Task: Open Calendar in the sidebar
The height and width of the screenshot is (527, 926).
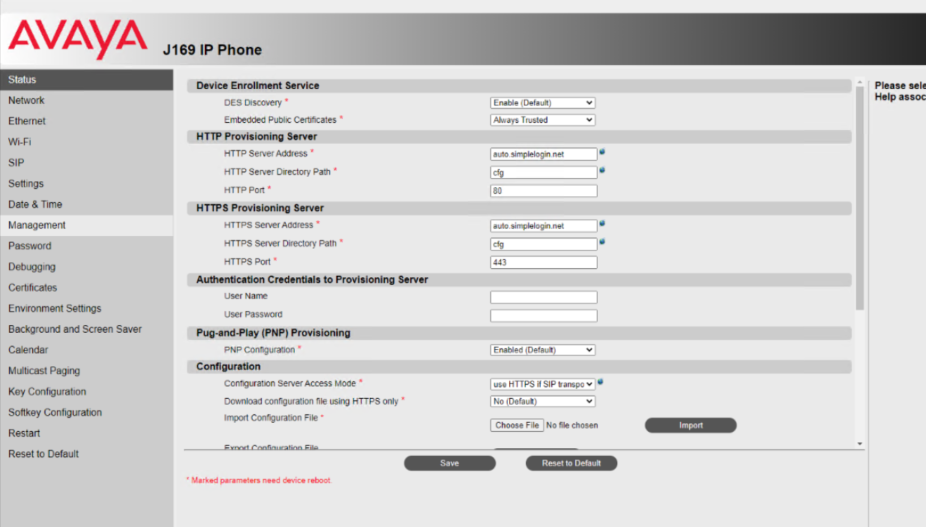Action: point(87,350)
